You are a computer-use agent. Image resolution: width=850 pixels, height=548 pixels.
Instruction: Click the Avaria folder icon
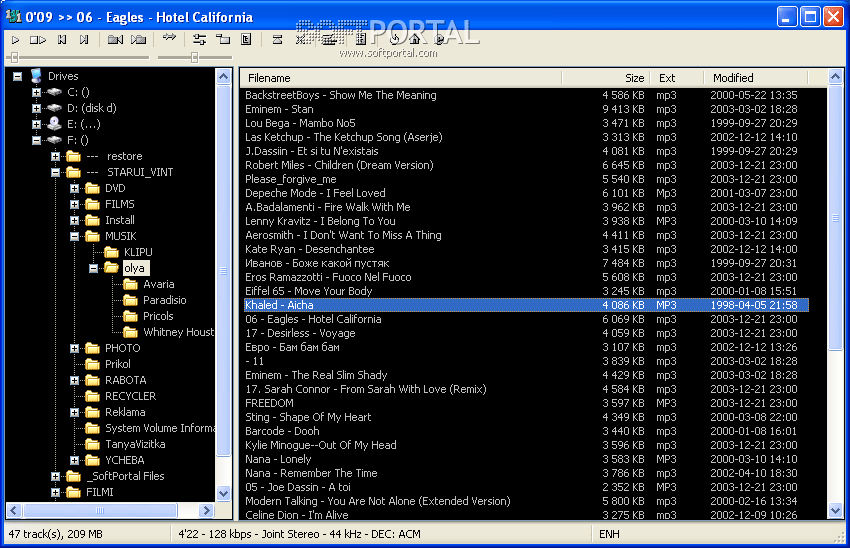[x=131, y=284]
